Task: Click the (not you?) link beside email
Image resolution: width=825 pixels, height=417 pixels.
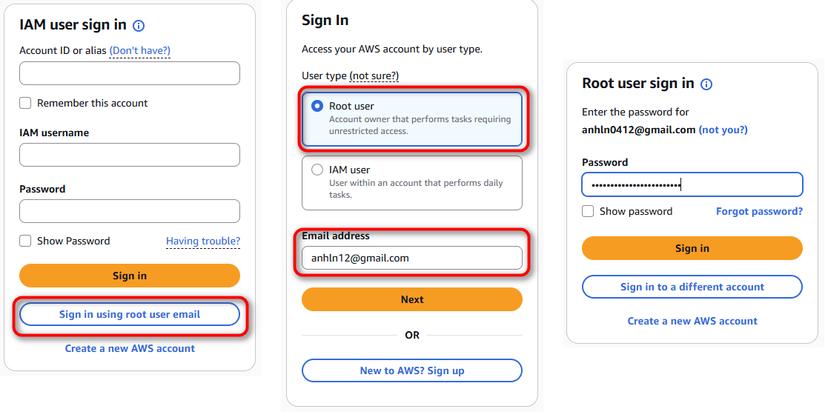Action: 723,130
